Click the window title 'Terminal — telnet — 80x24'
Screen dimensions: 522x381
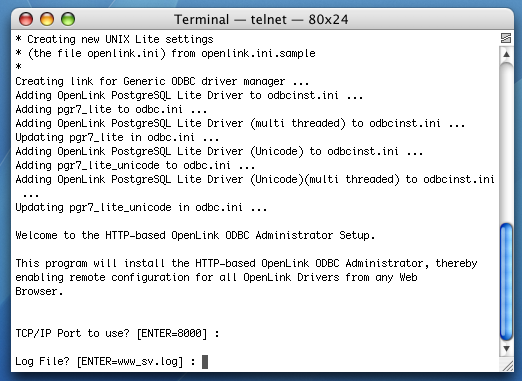click(x=261, y=19)
